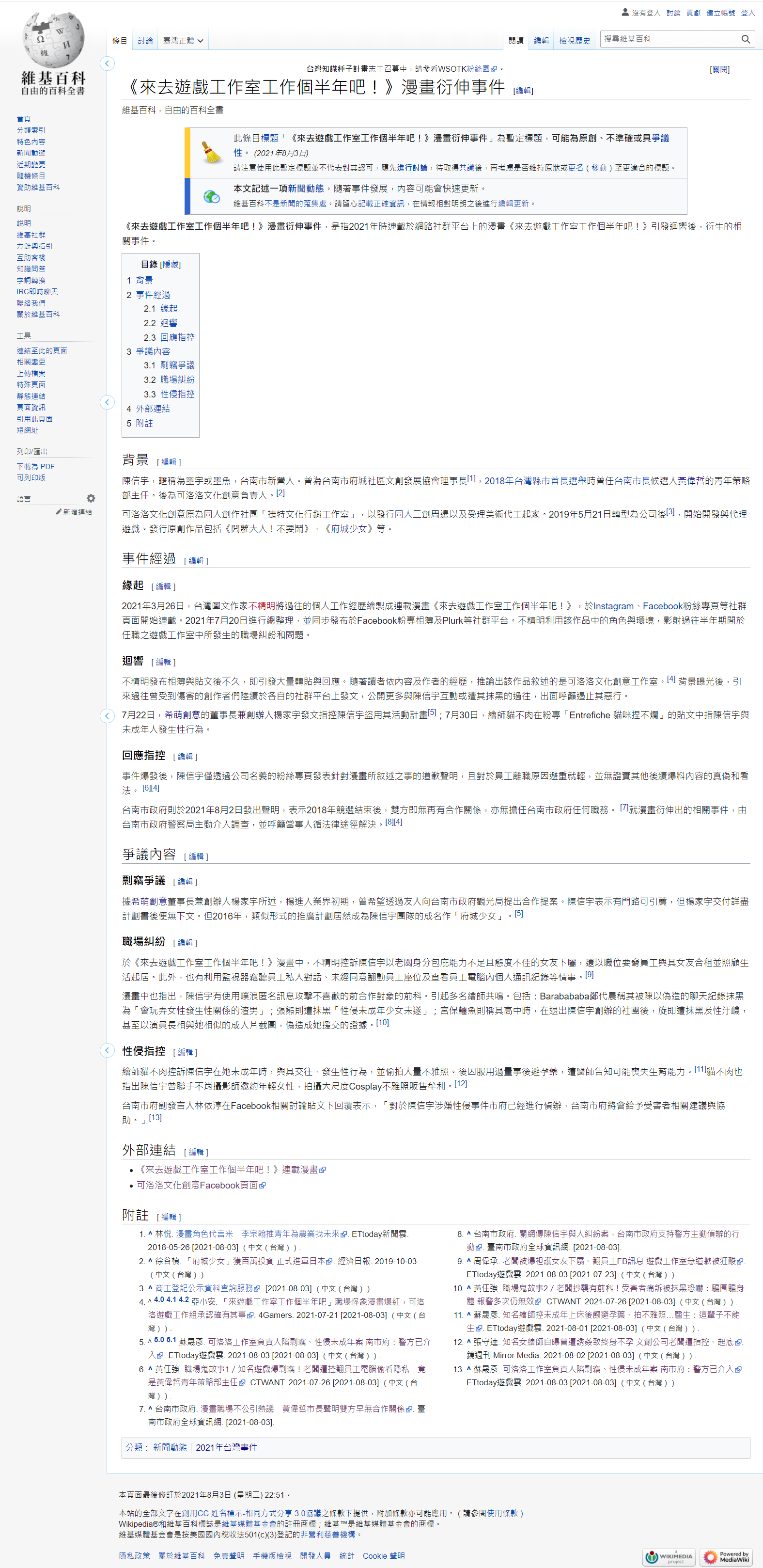
Task: Open 可列印版 in the sidebar
Action: 31,478
